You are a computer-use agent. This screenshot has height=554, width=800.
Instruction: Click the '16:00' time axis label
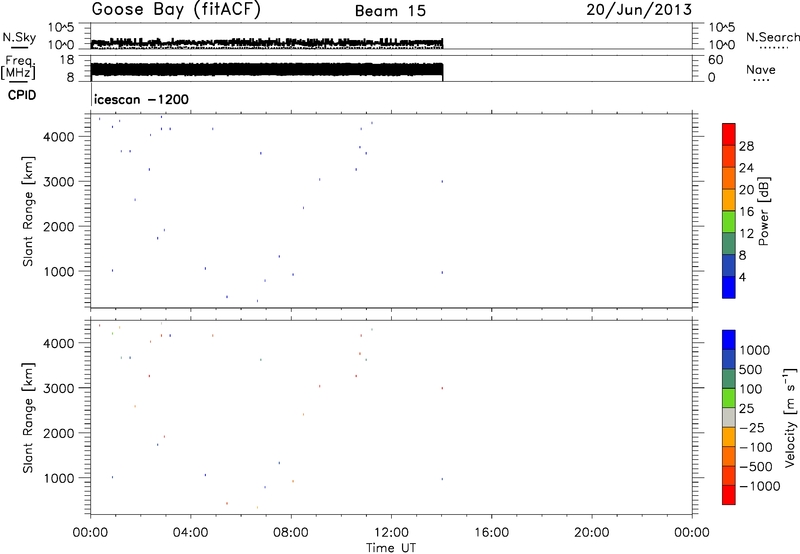click(491, 533)
